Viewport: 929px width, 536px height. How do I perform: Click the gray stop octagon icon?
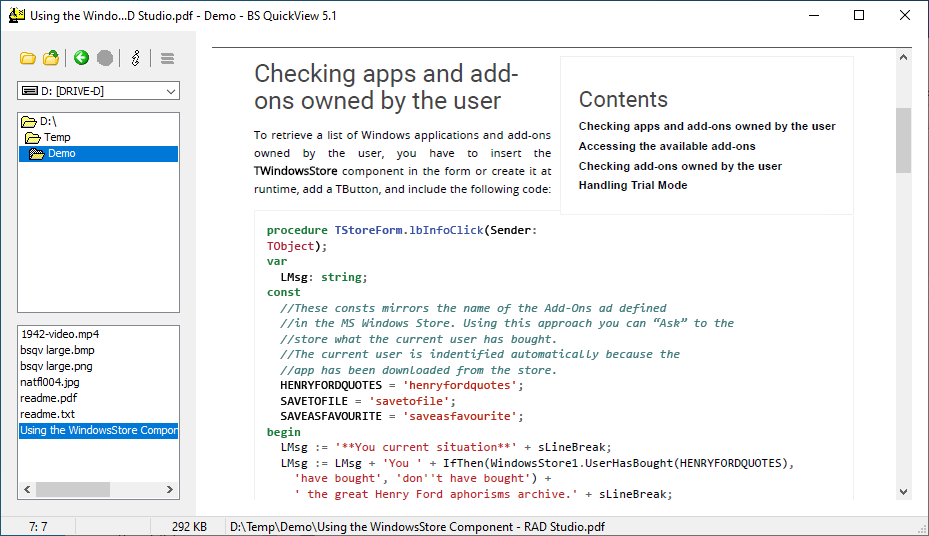click(105, 57)
